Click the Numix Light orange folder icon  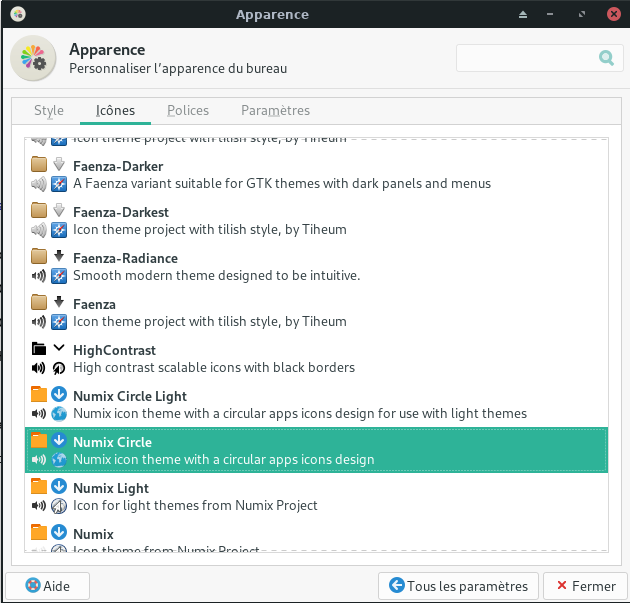(x=39, y=488)
